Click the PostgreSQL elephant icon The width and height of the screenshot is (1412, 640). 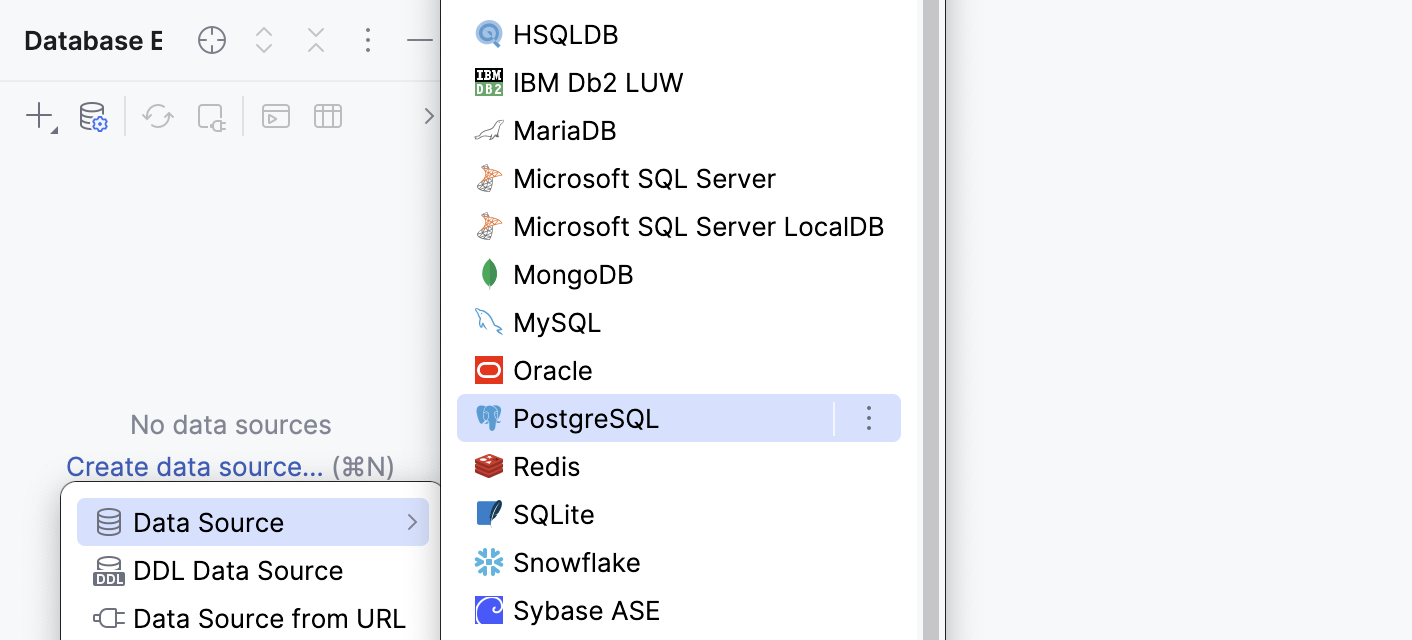(x=489, y=418)
